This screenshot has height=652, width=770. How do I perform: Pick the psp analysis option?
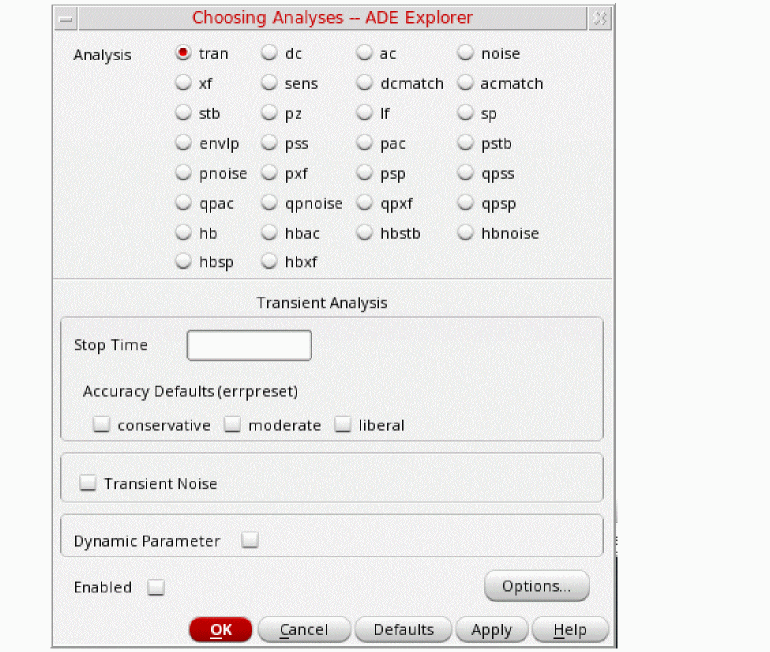click(364, 172)
